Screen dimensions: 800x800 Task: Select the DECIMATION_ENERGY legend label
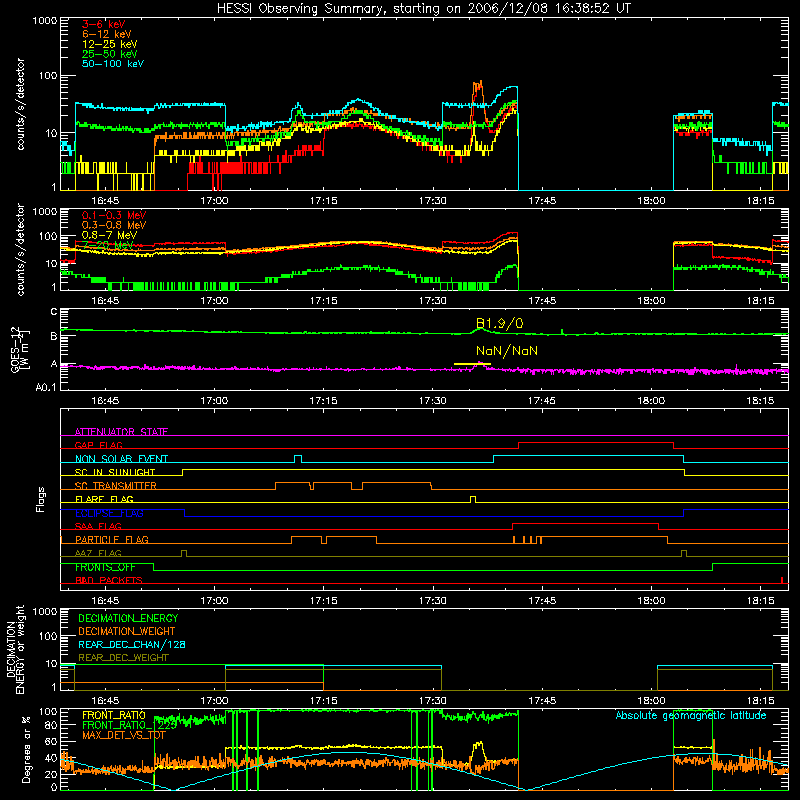(x=128, y=618)
